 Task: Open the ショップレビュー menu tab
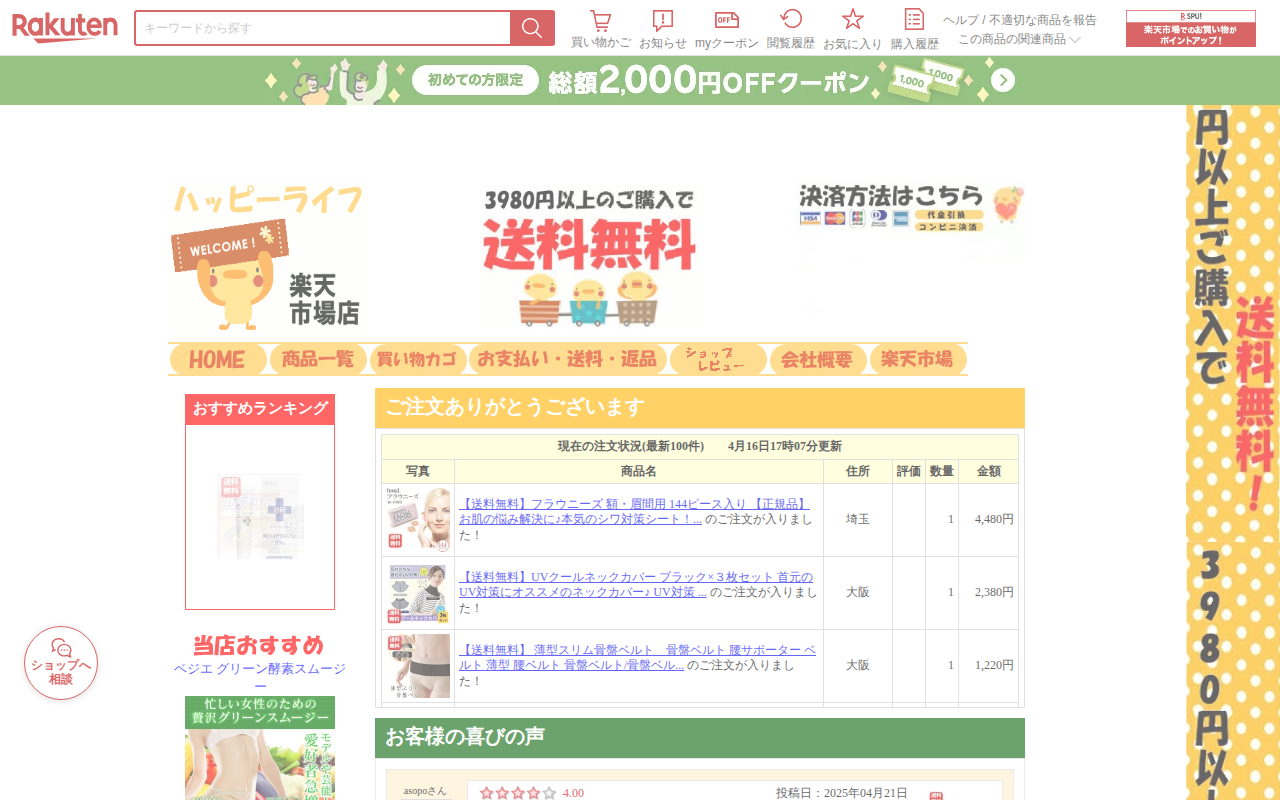click(x=718, y=359)
